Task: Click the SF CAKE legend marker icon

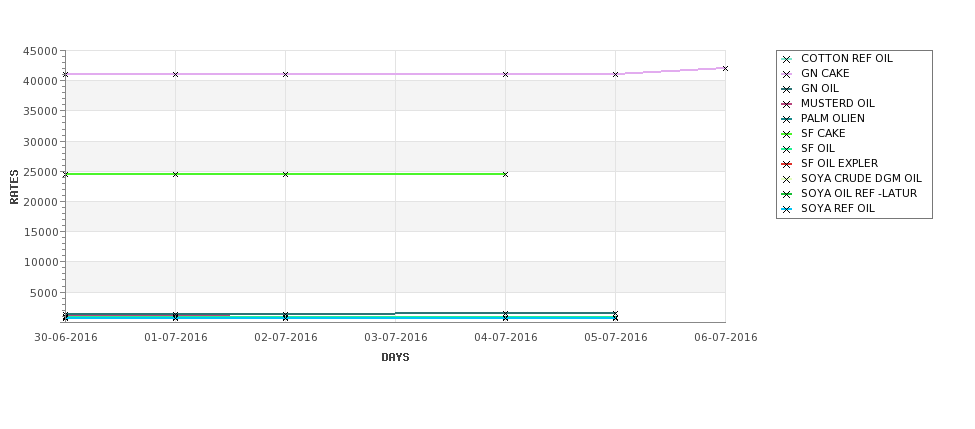Action: (787, 134)
